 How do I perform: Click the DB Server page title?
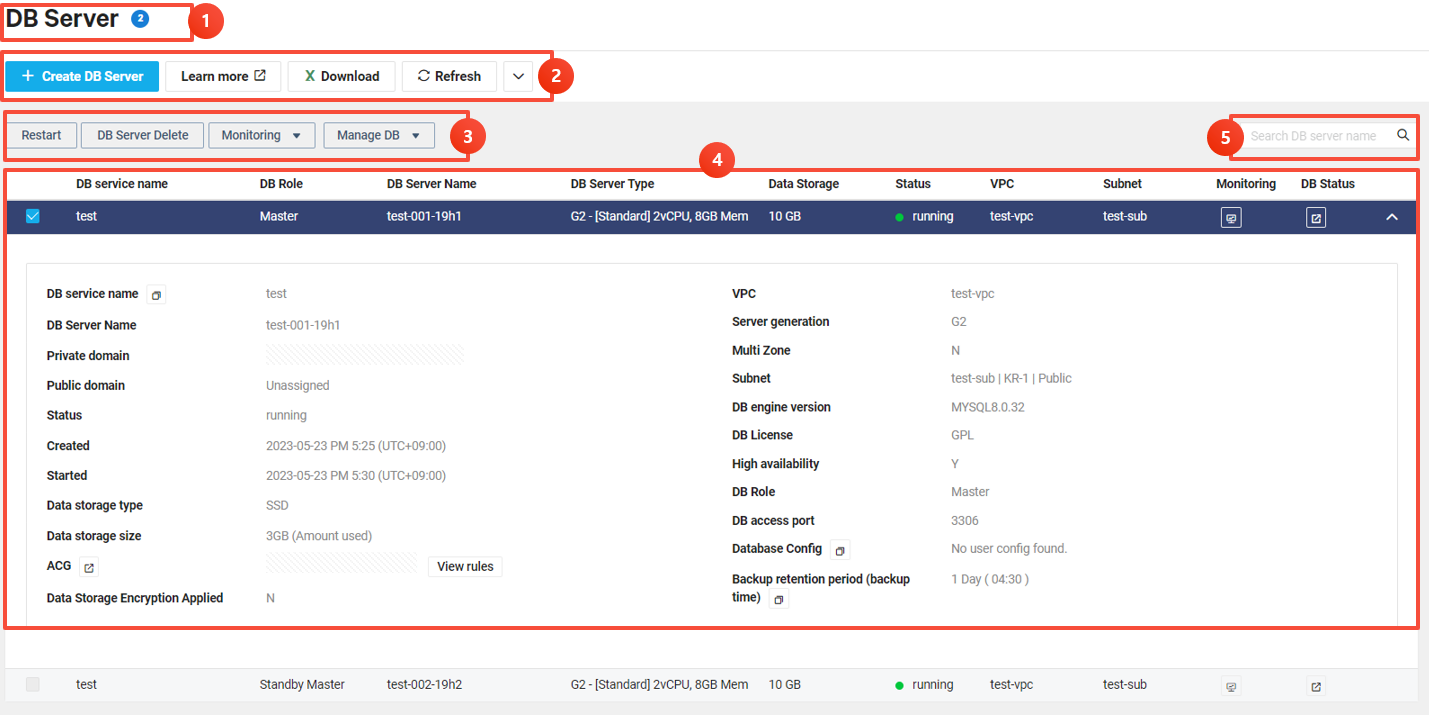pos(63,18)
